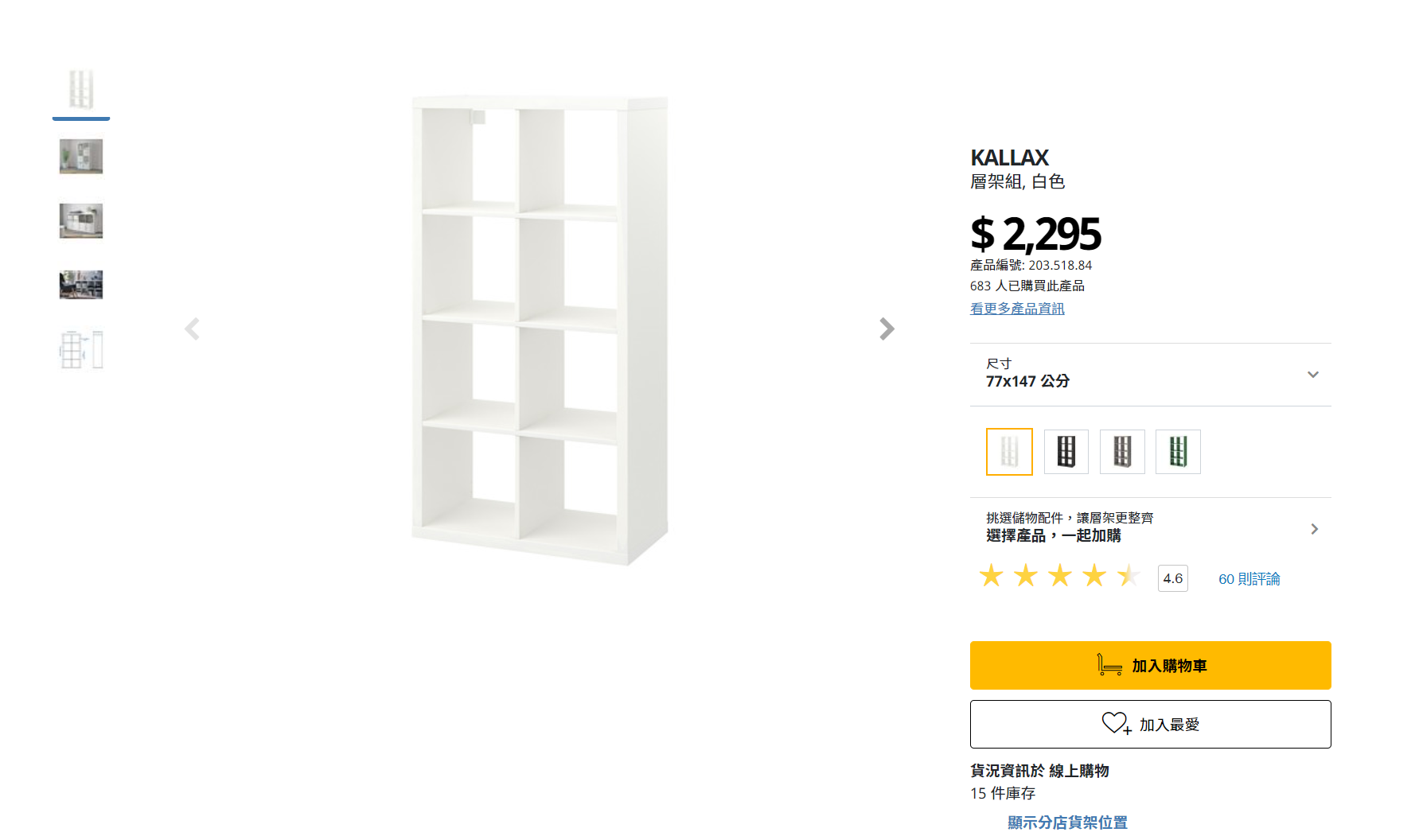Screen dimensions: 1419x840
Task: Expand the 選擇產品，一起加購 accessories row
Action: pos(1150,528)
